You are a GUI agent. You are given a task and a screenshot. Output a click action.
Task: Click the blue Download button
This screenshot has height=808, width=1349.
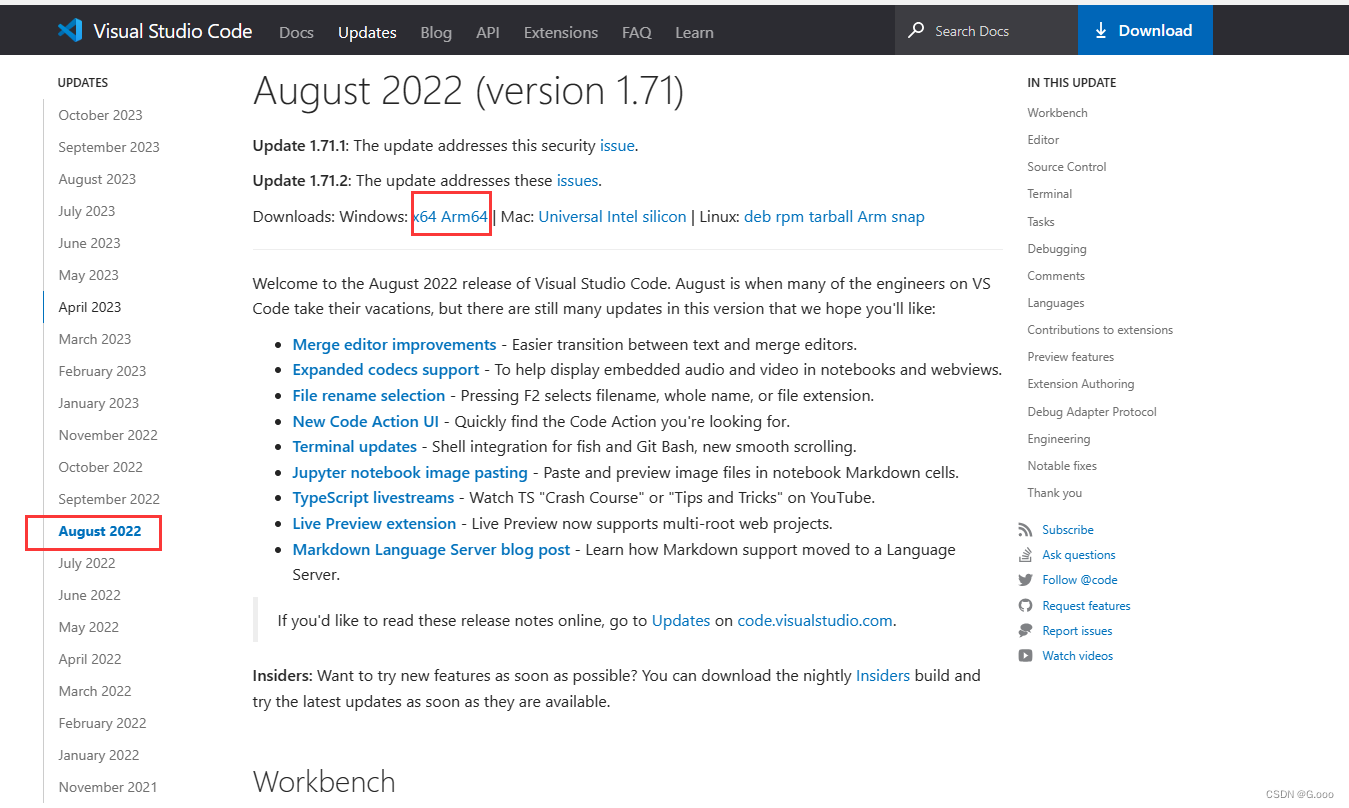click(1145, 30)
